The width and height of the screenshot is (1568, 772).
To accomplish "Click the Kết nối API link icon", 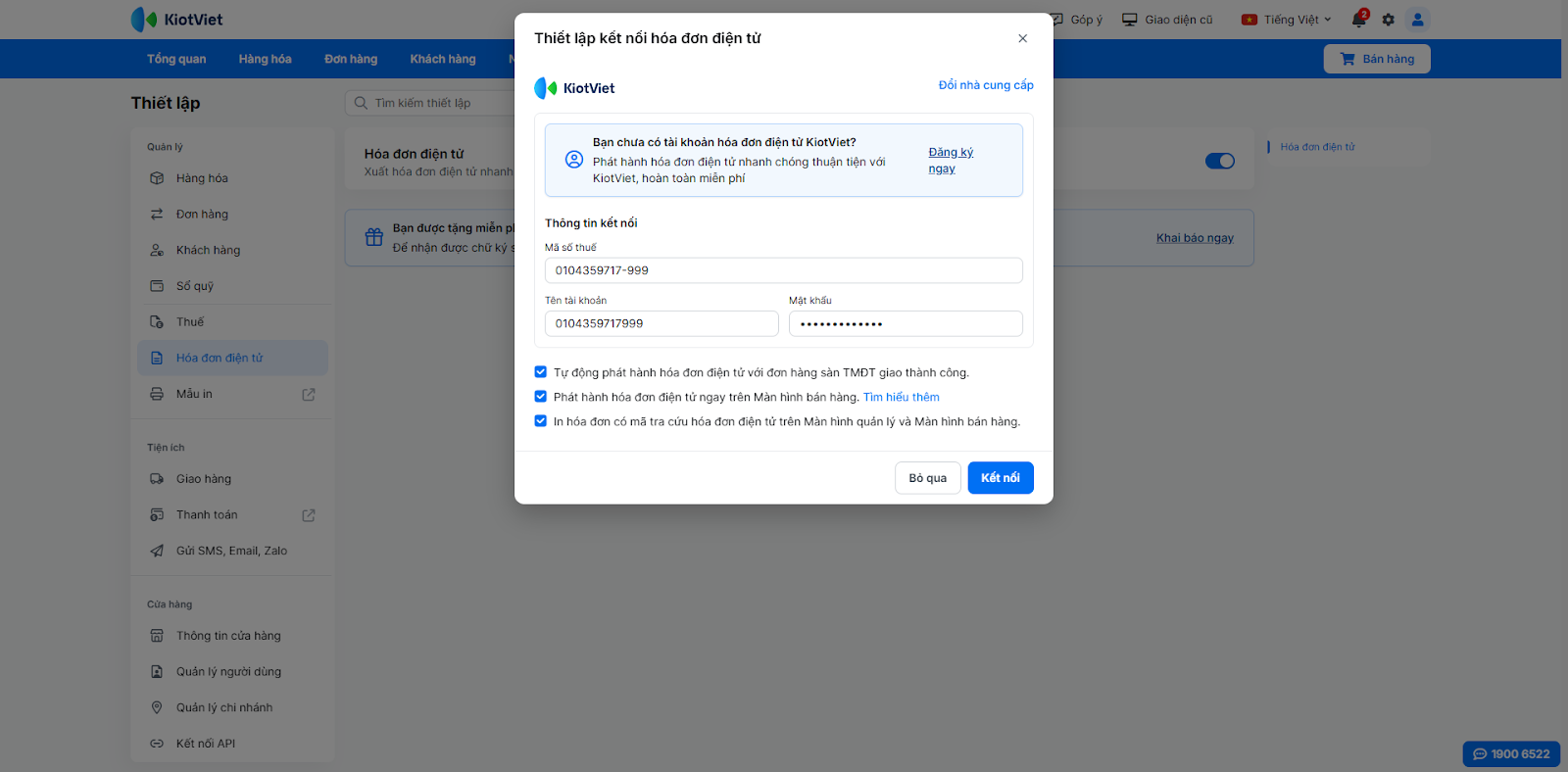I will coord(157,744).
